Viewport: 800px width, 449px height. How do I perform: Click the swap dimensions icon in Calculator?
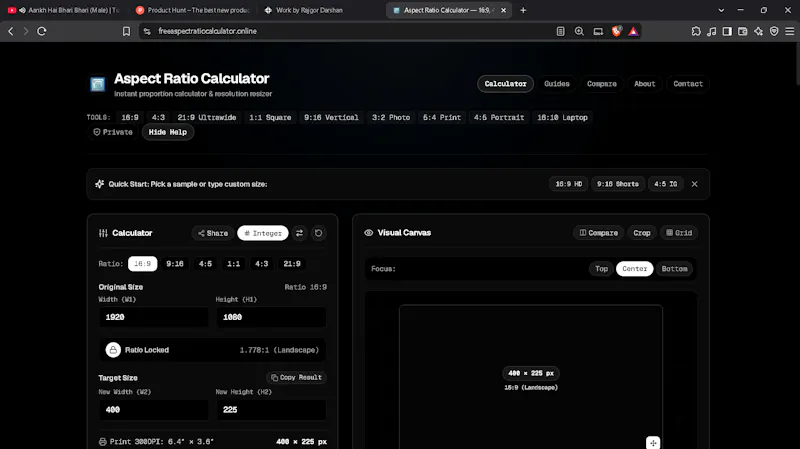click(299, 233)
